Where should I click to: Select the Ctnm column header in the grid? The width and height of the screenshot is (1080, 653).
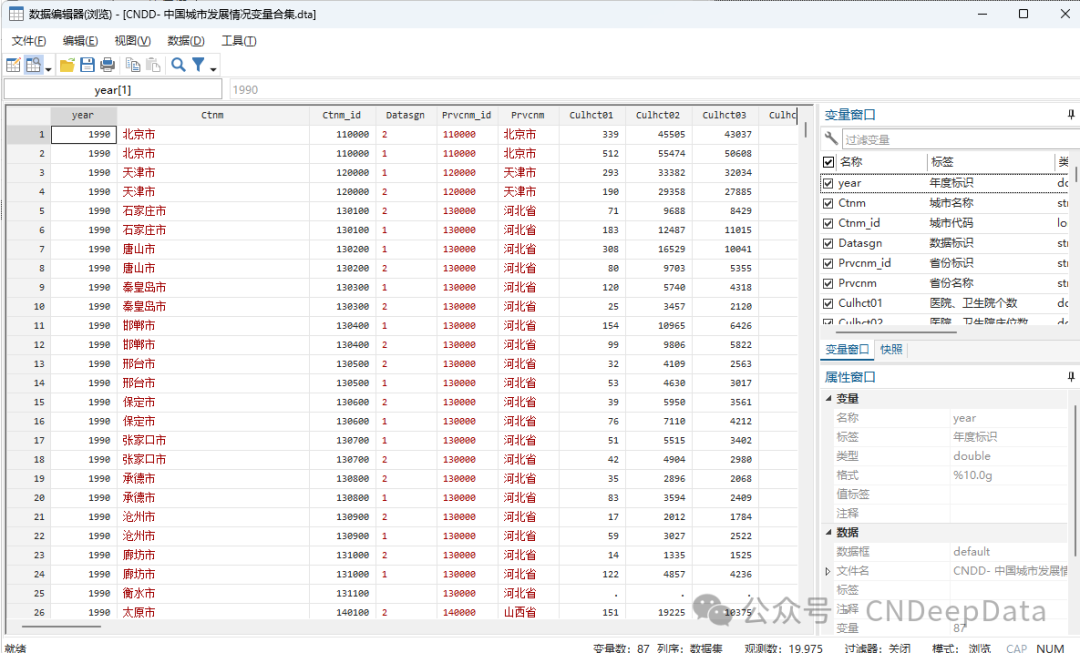pyautogui.click(x=212, y=115)
